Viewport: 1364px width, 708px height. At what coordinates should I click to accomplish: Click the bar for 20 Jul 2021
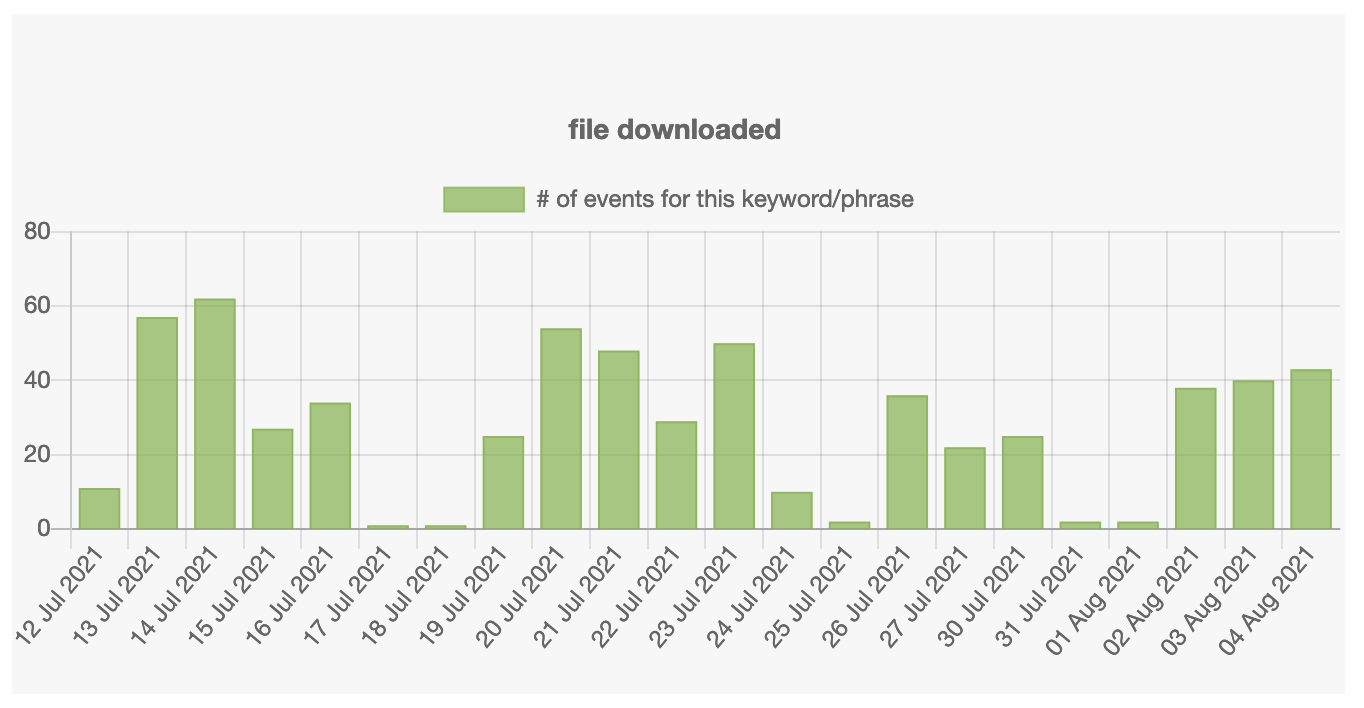560,425
